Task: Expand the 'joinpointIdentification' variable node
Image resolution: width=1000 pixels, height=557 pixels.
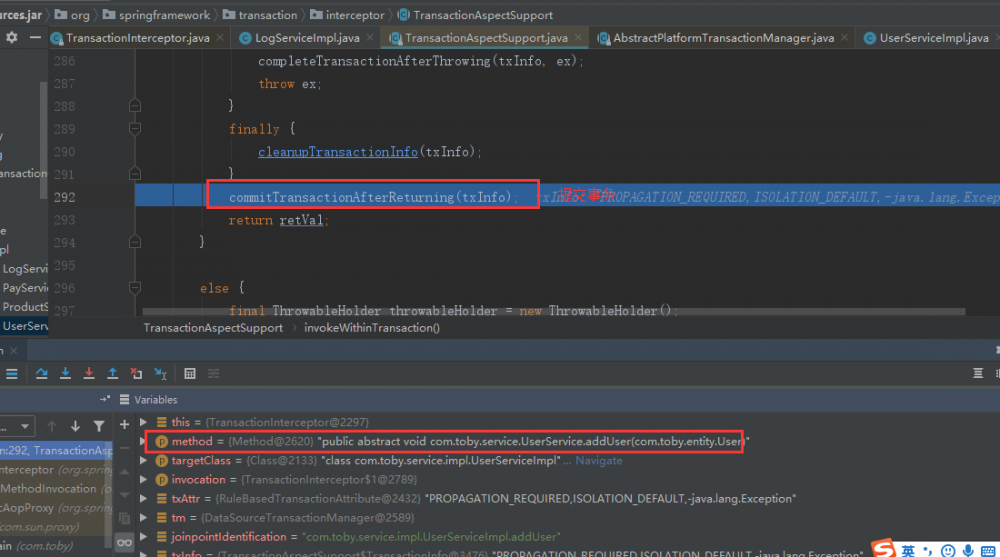Action: pyautogui.click(x=143, y=537)
